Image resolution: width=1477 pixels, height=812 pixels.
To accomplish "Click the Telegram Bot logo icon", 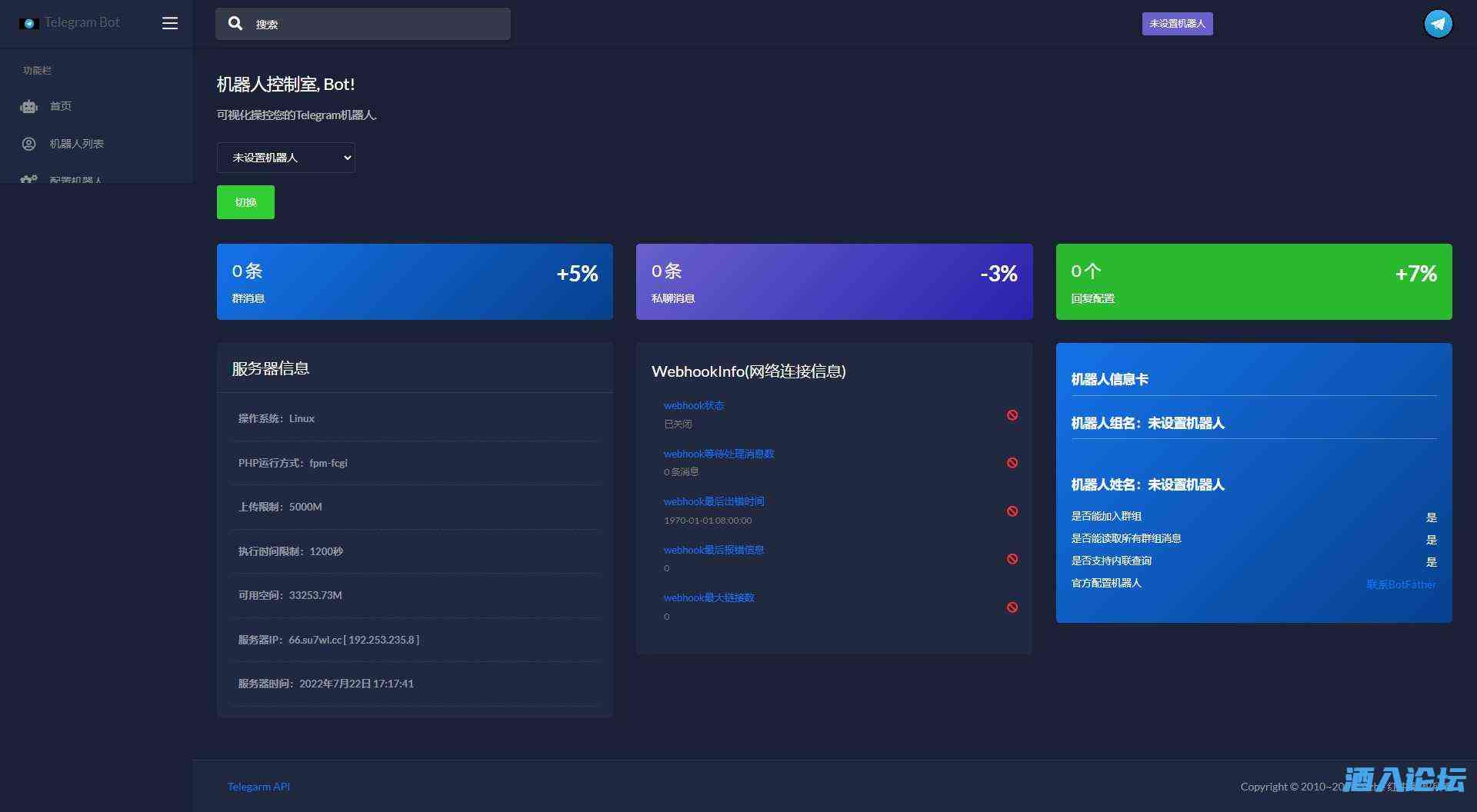I will tap(29, 23).
